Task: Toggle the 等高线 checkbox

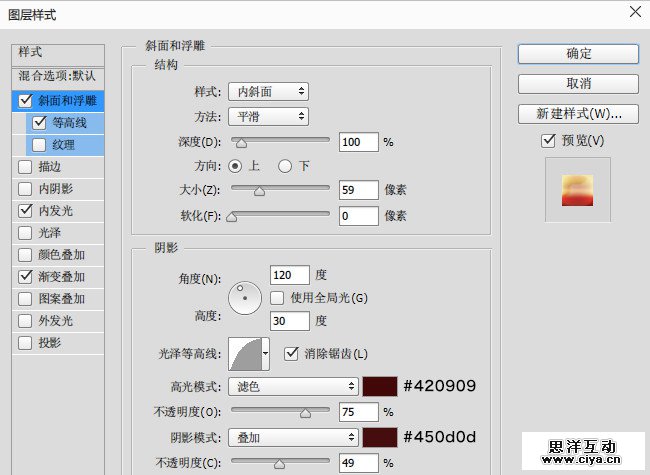Action: click(40, 123)
